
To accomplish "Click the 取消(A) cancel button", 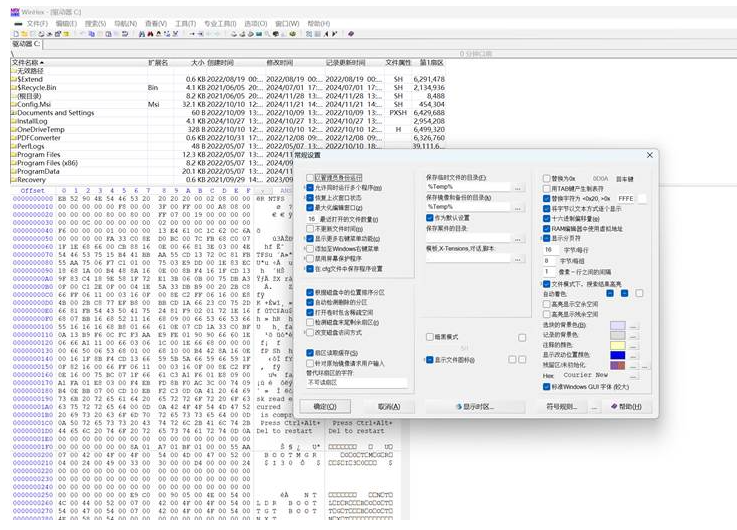I will tap(389, 406).
